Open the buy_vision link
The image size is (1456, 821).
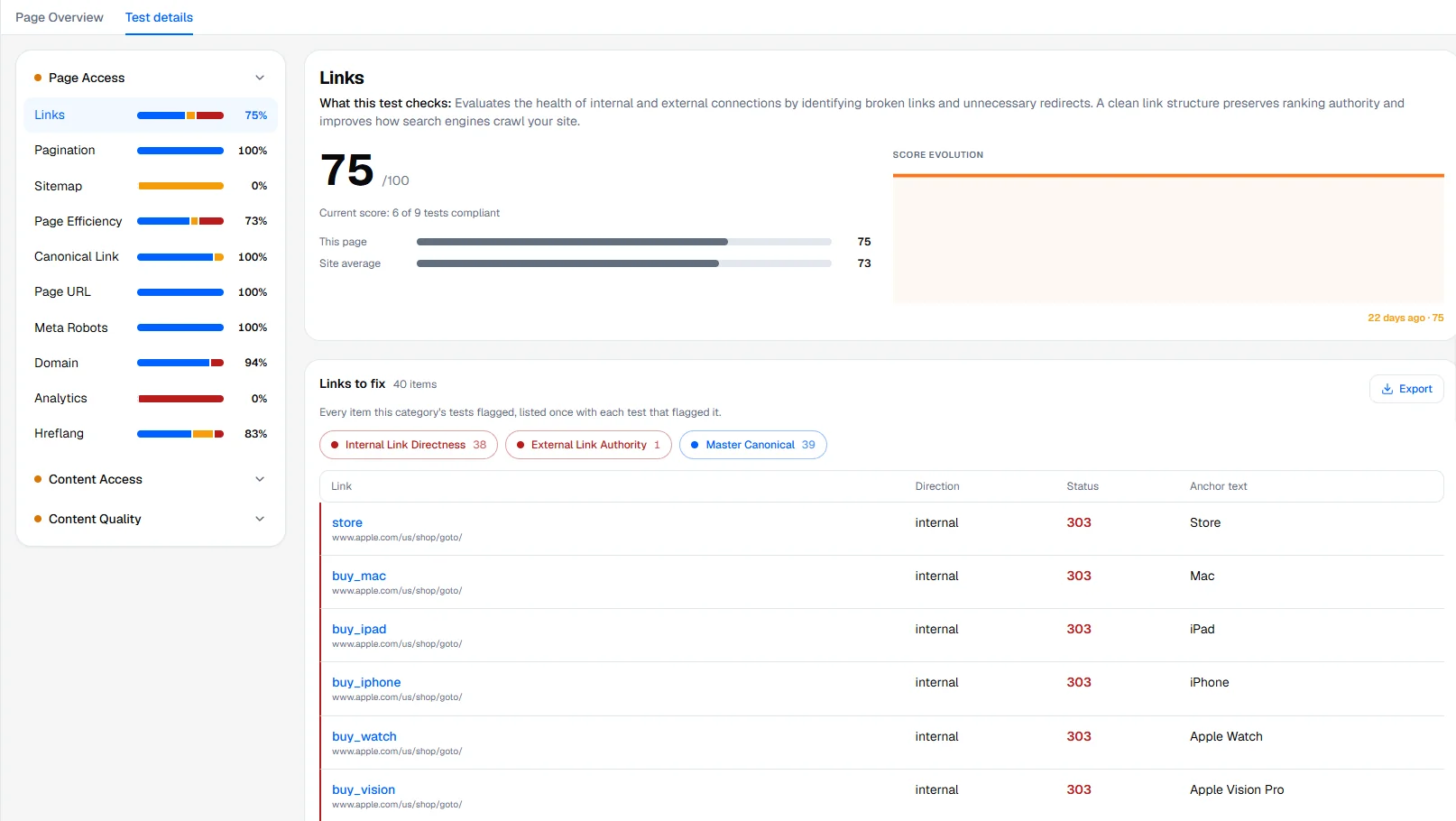click(364, 789)
